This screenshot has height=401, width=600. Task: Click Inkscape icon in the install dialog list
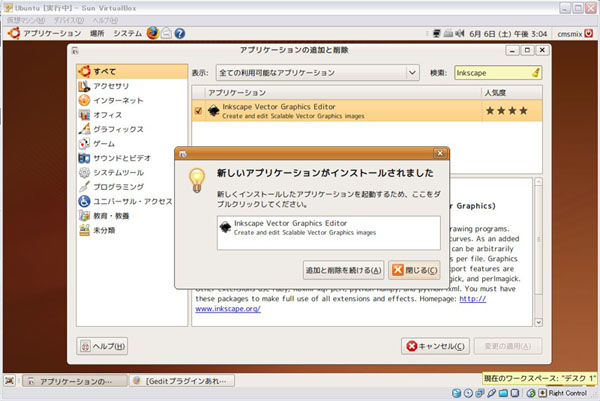point(225,227)
